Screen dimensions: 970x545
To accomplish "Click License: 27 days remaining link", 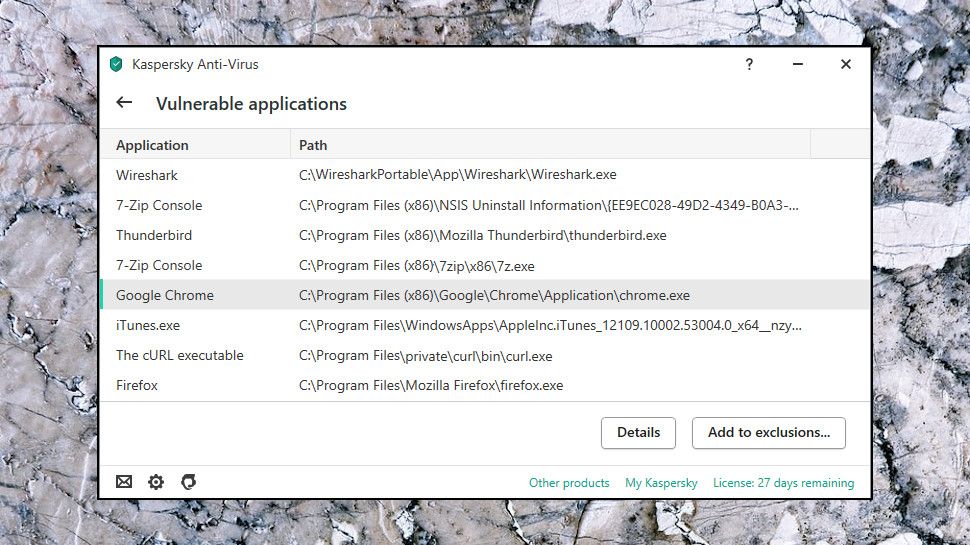I will 783,483.
